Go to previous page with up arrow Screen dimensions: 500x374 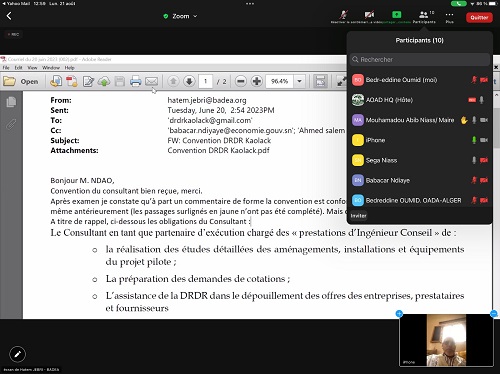(173, 81)
